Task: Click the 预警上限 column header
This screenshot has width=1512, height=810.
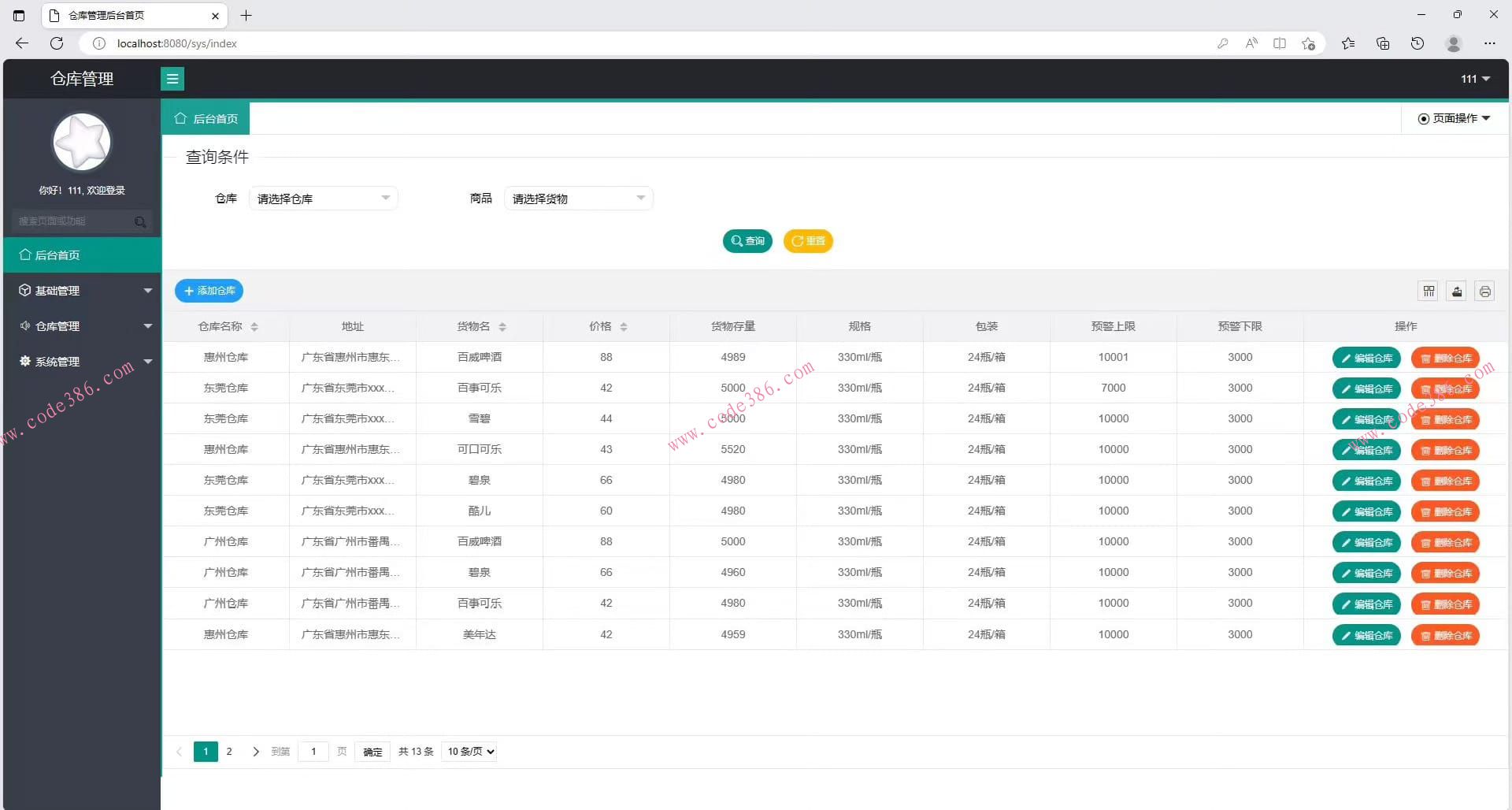Action: pyautogui.click(x=1113, y=326)
